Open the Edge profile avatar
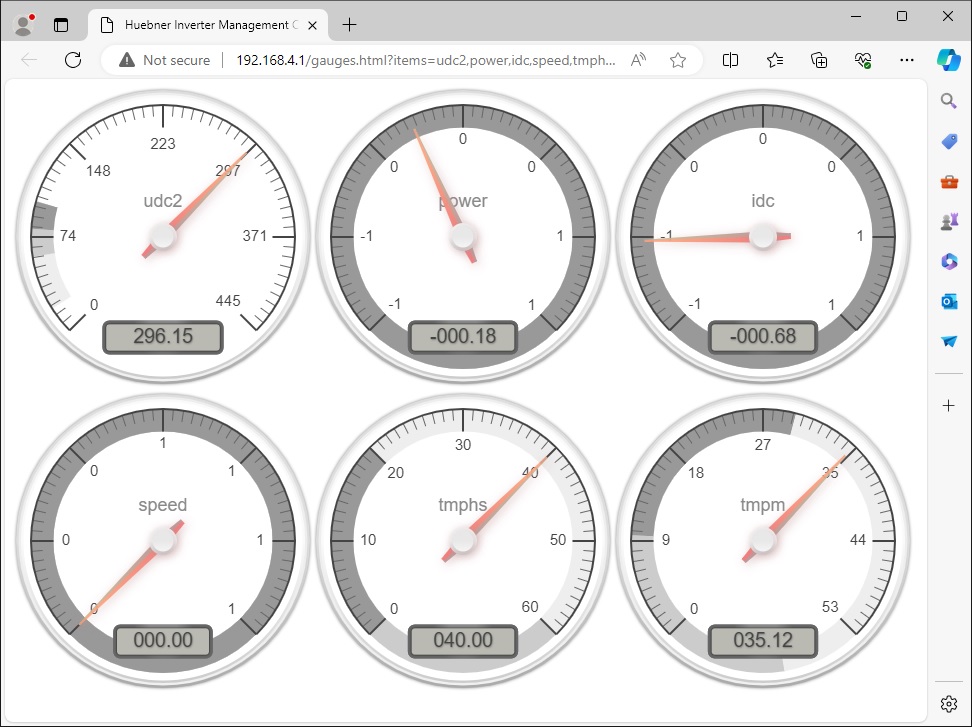This screenshot has height=727, width=972. tap(23, 24)
